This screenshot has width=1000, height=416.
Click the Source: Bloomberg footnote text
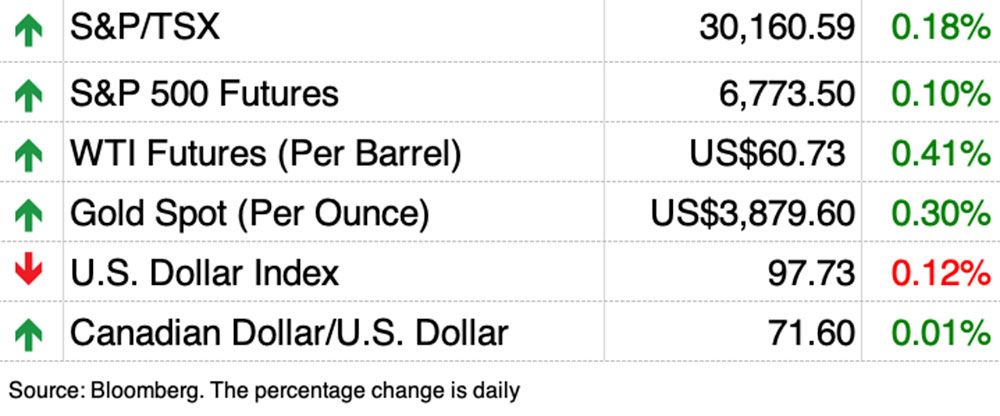(x=265, y=389)
